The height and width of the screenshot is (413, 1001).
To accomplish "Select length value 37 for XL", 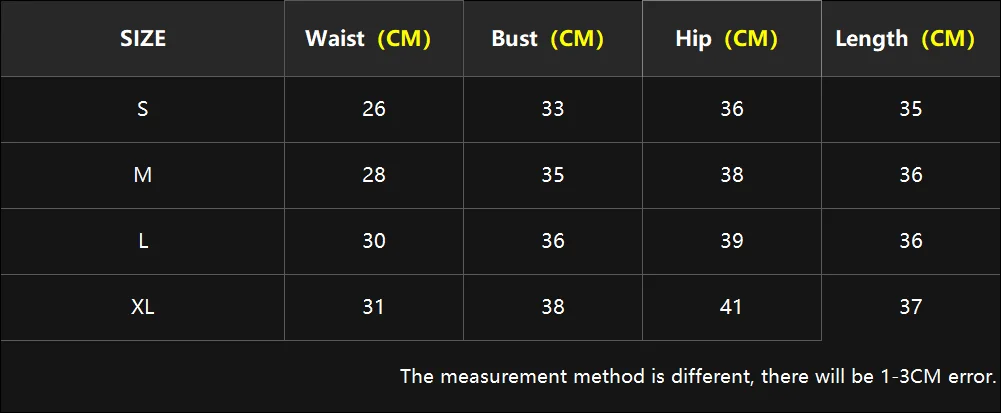I will pos(911,307).
